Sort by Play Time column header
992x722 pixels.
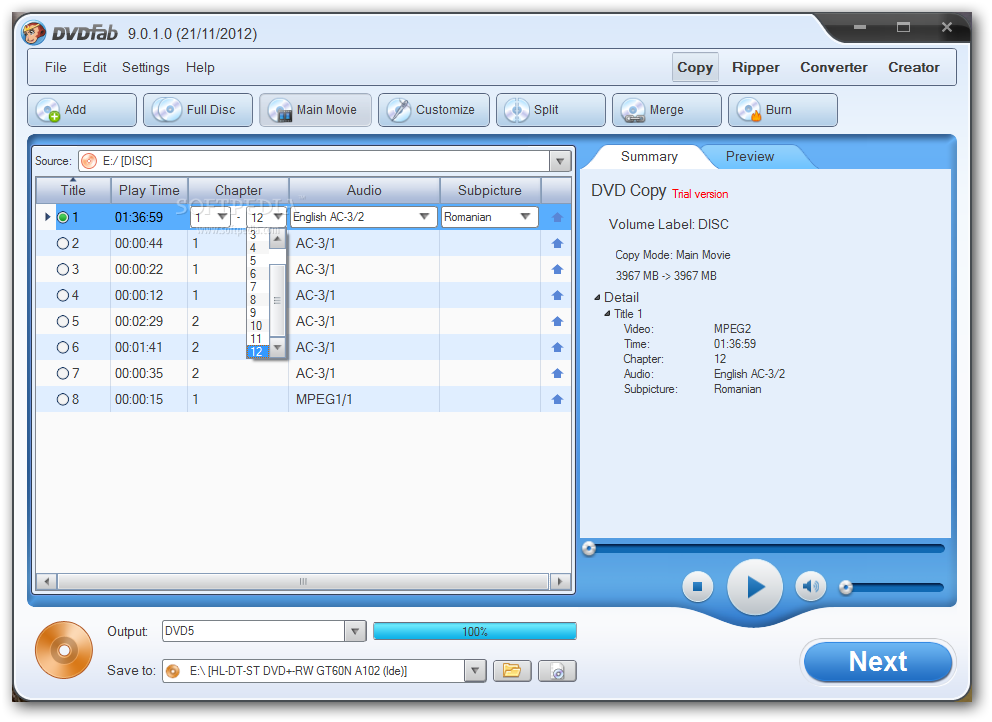coord(149,190)
